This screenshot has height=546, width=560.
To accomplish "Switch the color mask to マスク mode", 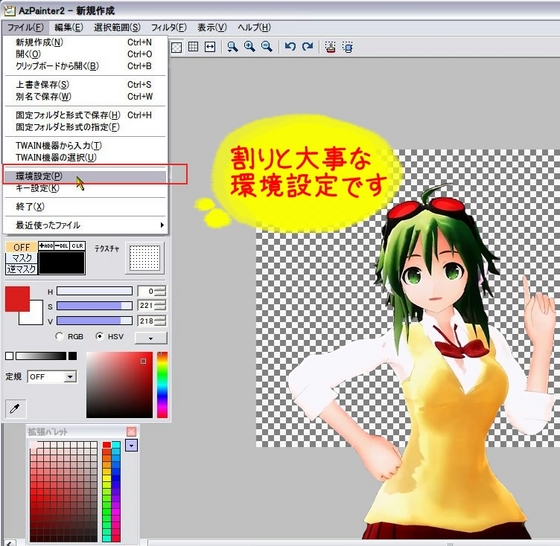I will coord(21,258).
